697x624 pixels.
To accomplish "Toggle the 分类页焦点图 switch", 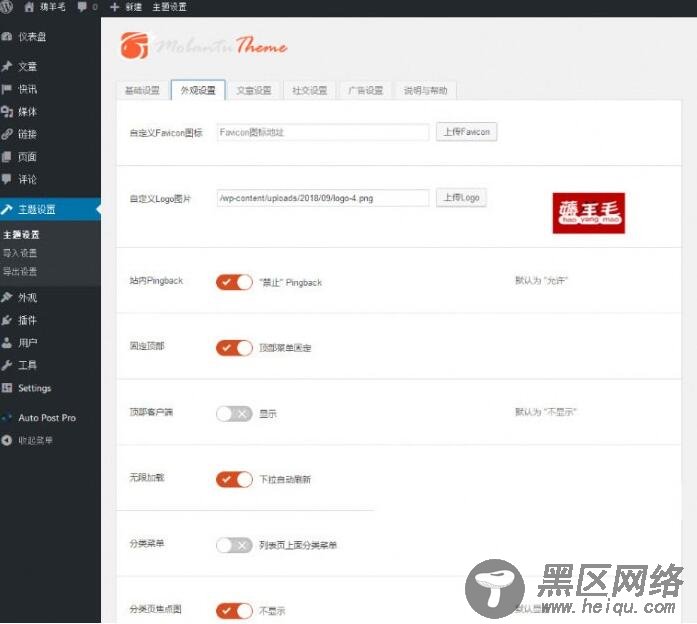I will click(x=234, y=611).
